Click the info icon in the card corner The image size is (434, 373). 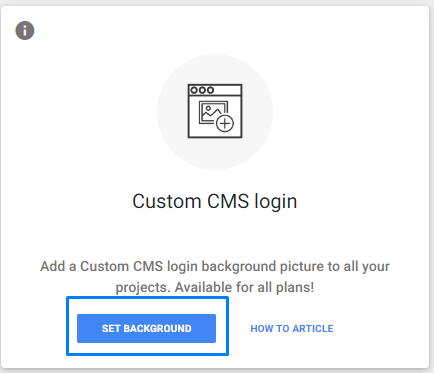(25, 30)
